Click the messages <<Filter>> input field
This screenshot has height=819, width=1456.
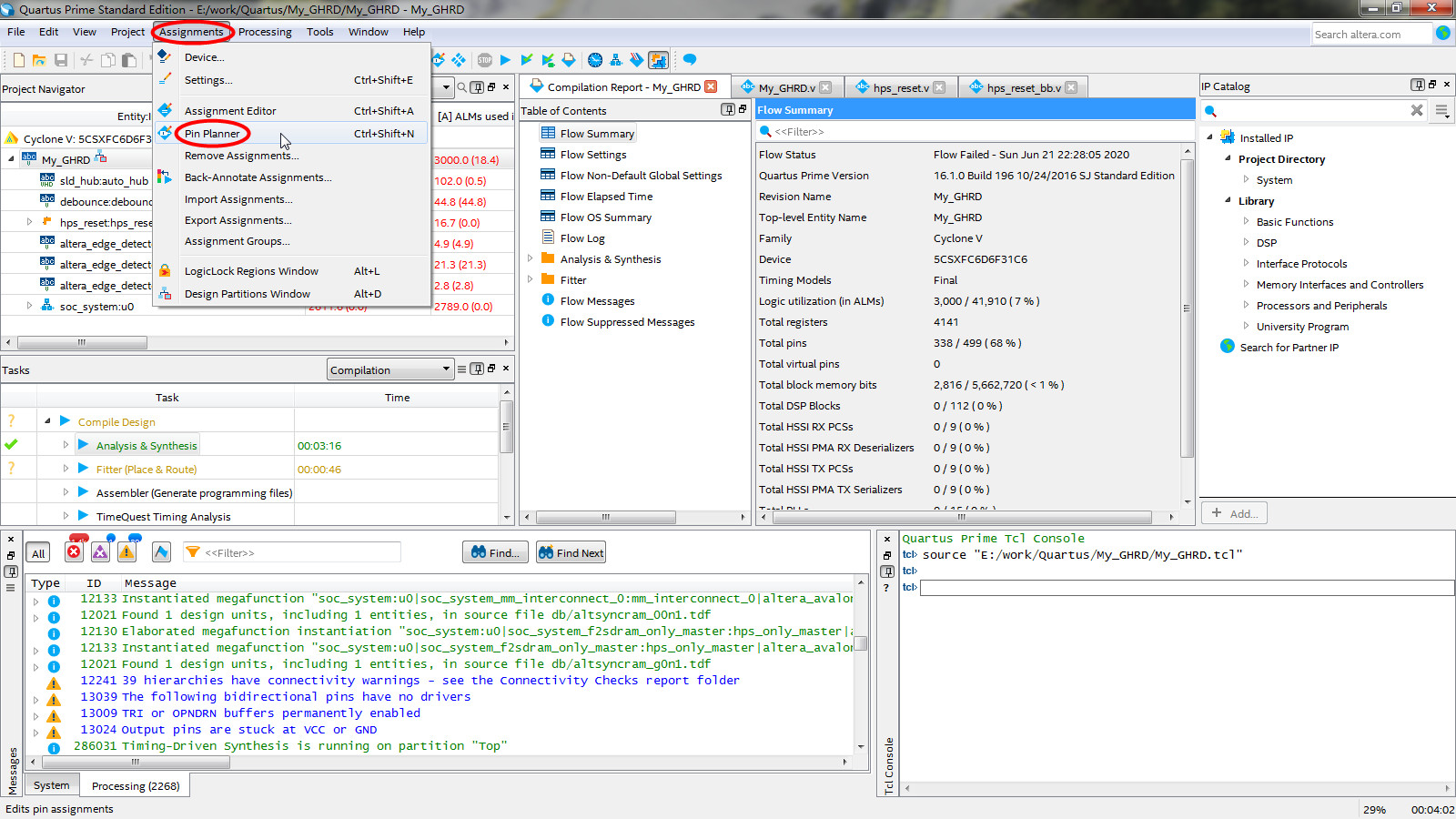point(291,552)
